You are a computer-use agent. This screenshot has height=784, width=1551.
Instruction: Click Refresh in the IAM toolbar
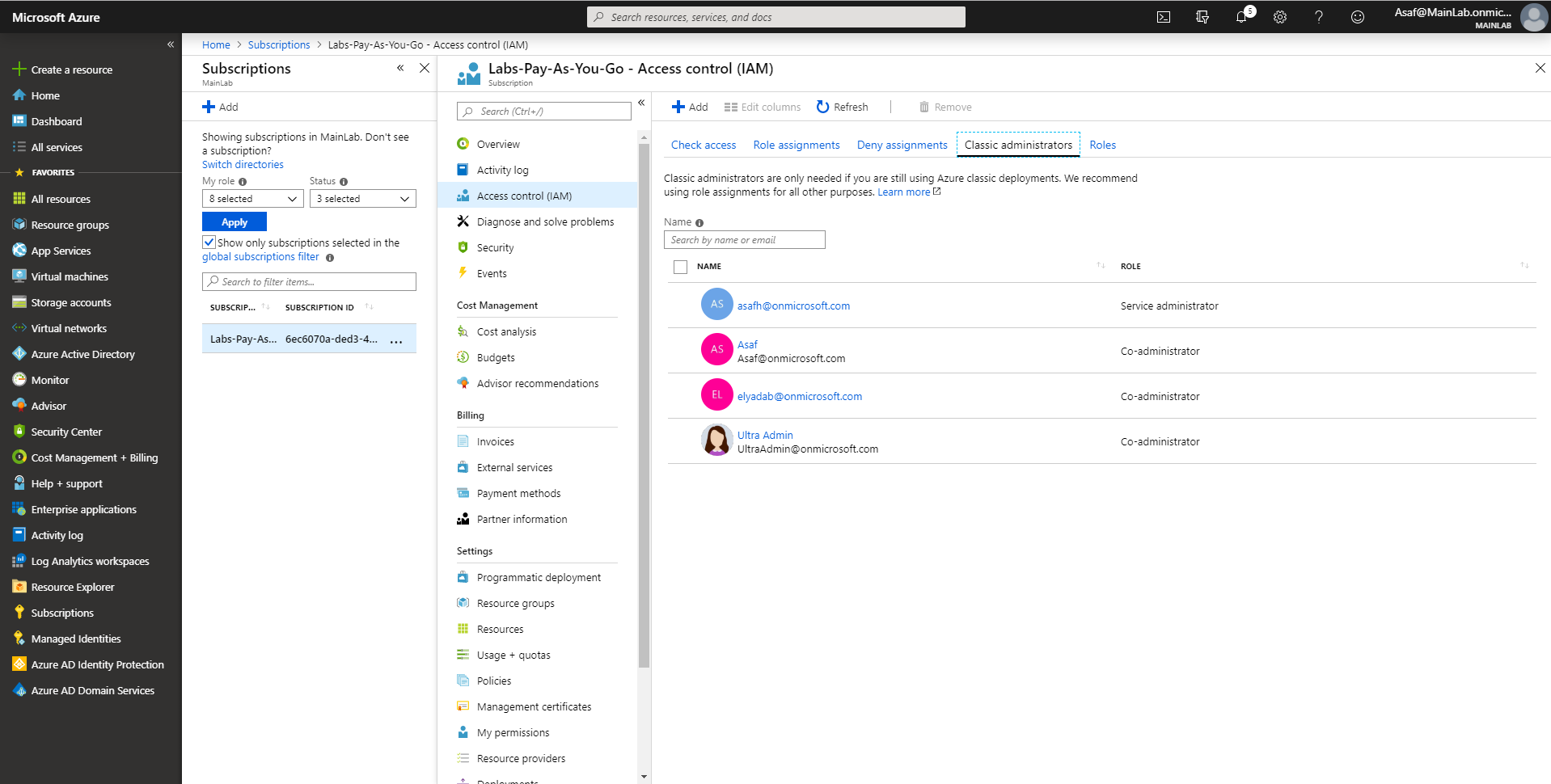click(x=842, y=107)
